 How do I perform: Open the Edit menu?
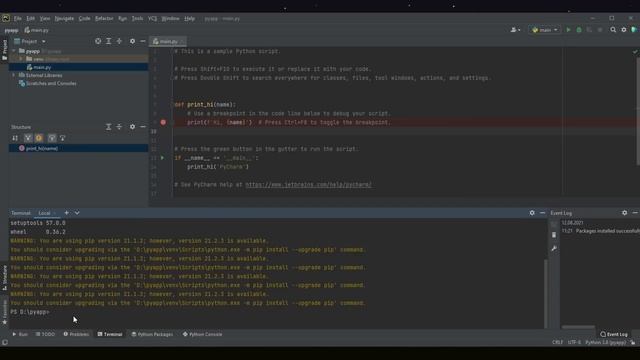point(31,18)
